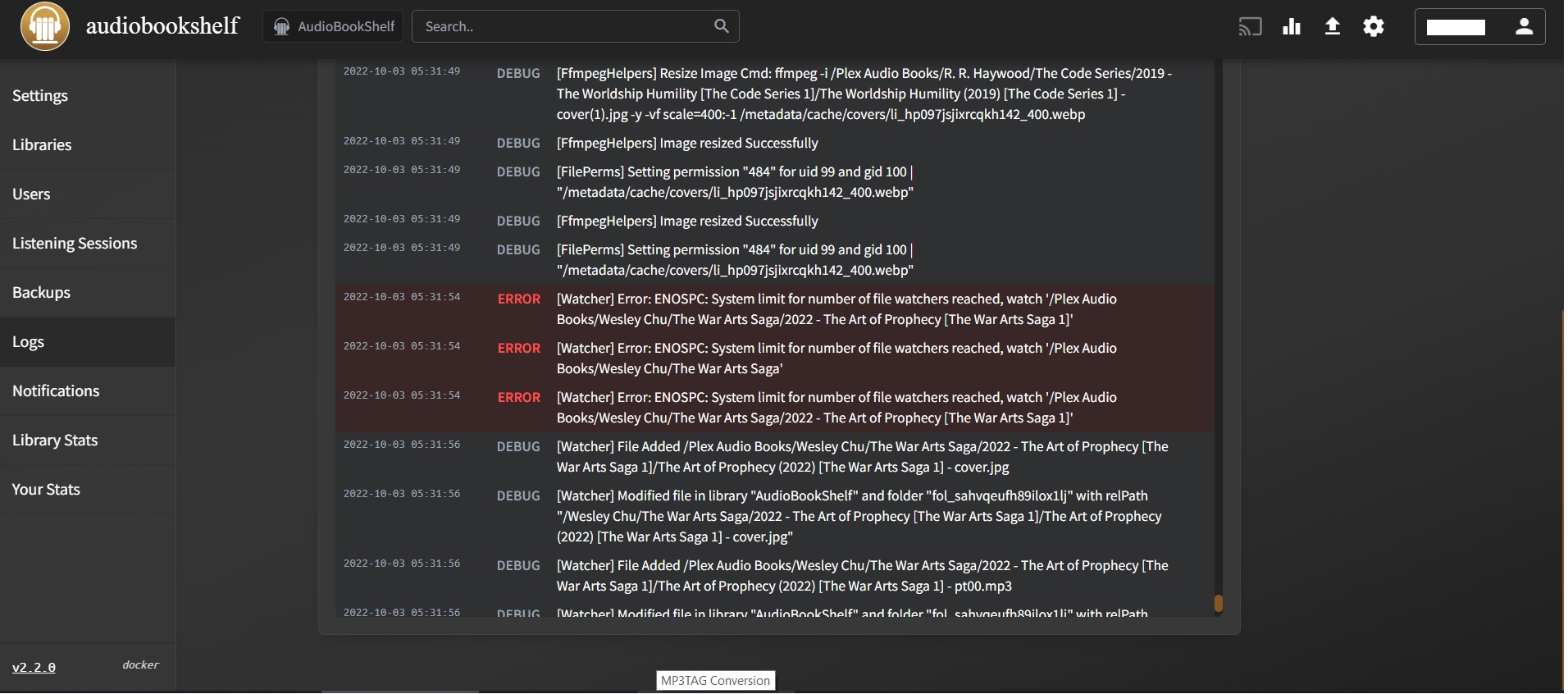Viewport: 1568px width, 694px height.
Task: Click the audiobookshelf logo icon
Action: 45,26
